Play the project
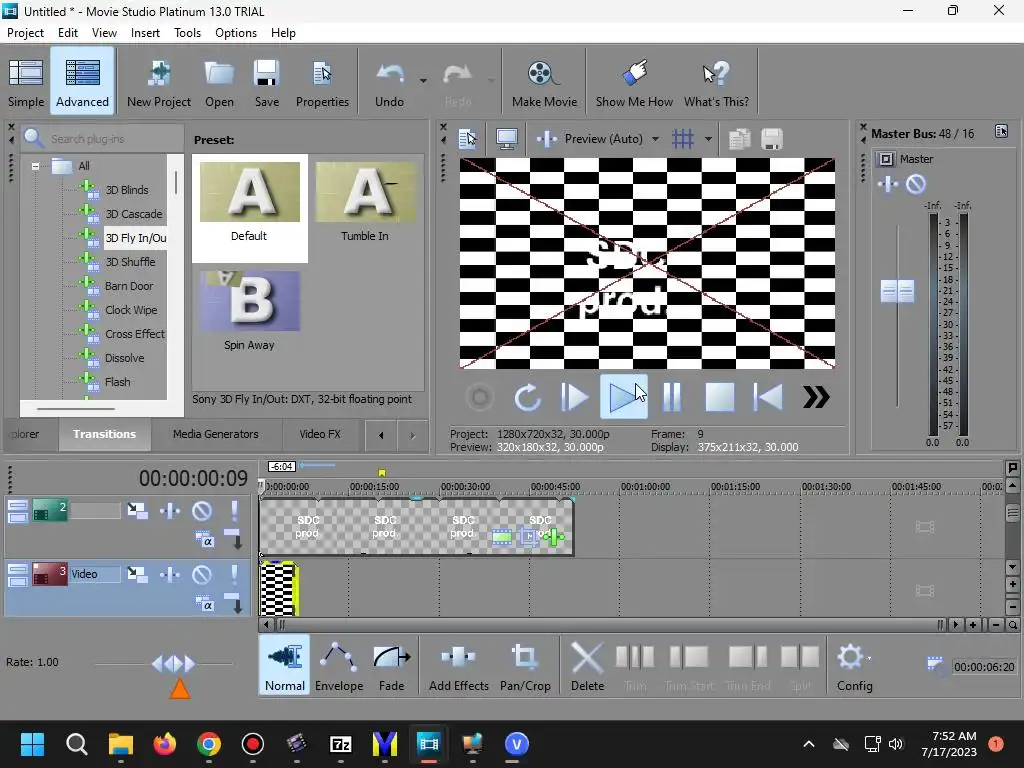The height and width of the screenshot is (768, 1024). point(624,397)
